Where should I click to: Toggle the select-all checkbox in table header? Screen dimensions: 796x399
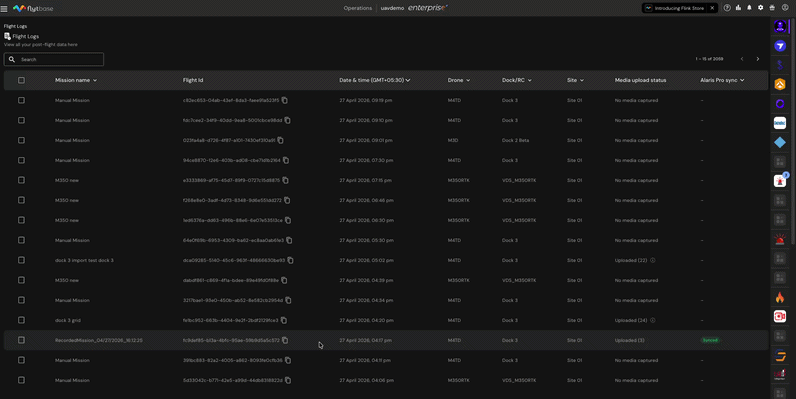[x=21, y=80]
